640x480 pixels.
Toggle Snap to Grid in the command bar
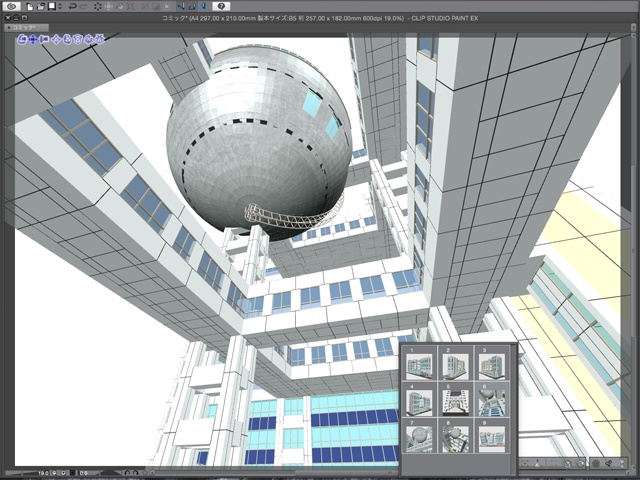coord(203,7)
